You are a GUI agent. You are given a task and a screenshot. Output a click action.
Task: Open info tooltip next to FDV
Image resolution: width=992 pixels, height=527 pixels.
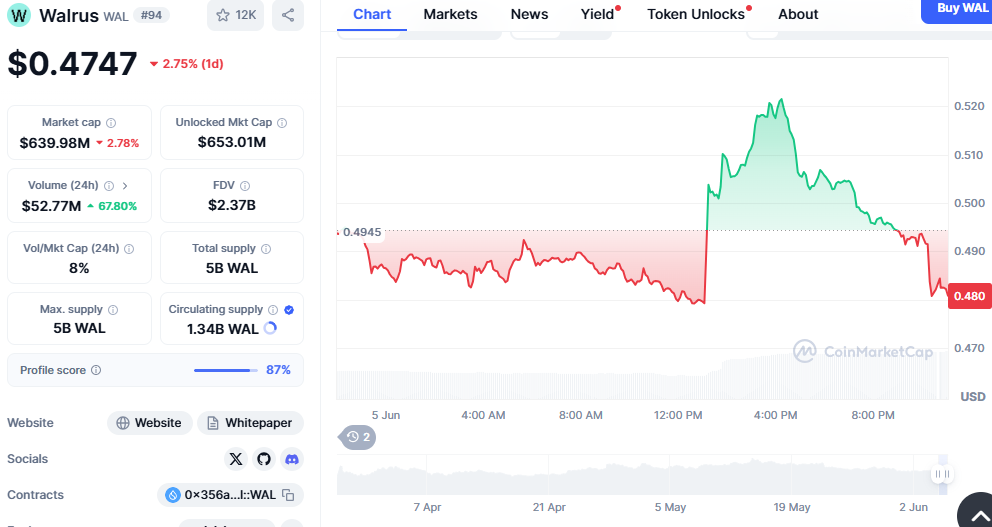(x=245, y=186)
